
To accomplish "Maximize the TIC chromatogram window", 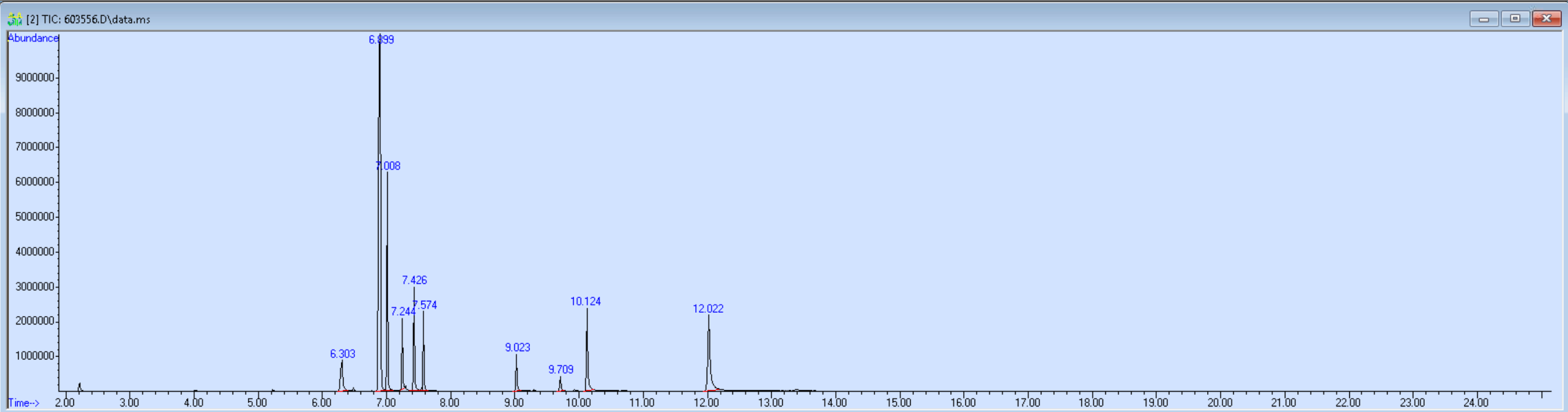I will [1514, 19].
